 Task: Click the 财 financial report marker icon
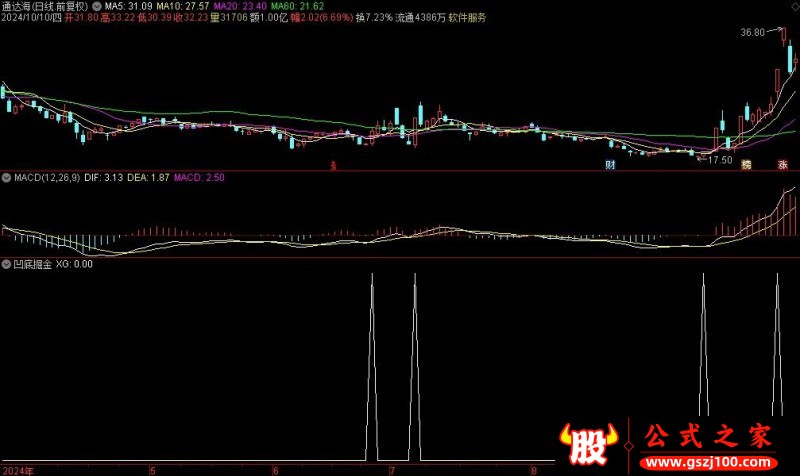[610, 165]
